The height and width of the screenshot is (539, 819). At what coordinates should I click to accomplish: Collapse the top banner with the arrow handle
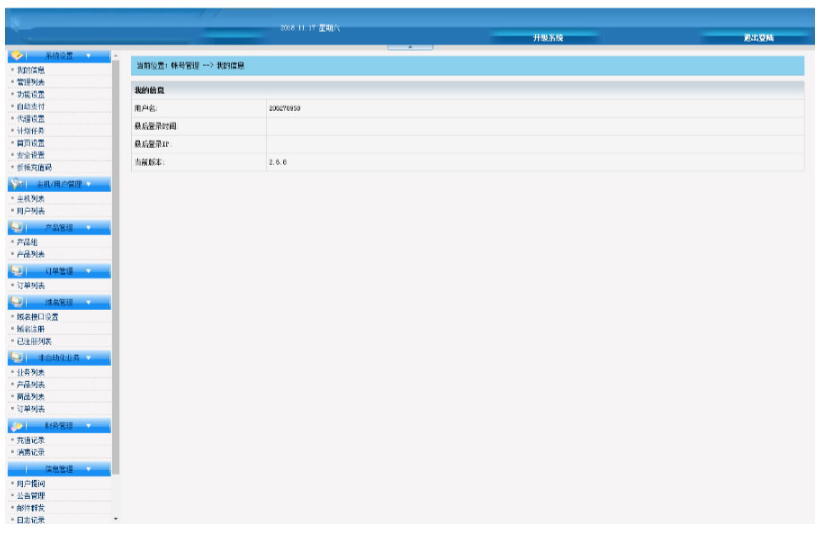point(409,46)
